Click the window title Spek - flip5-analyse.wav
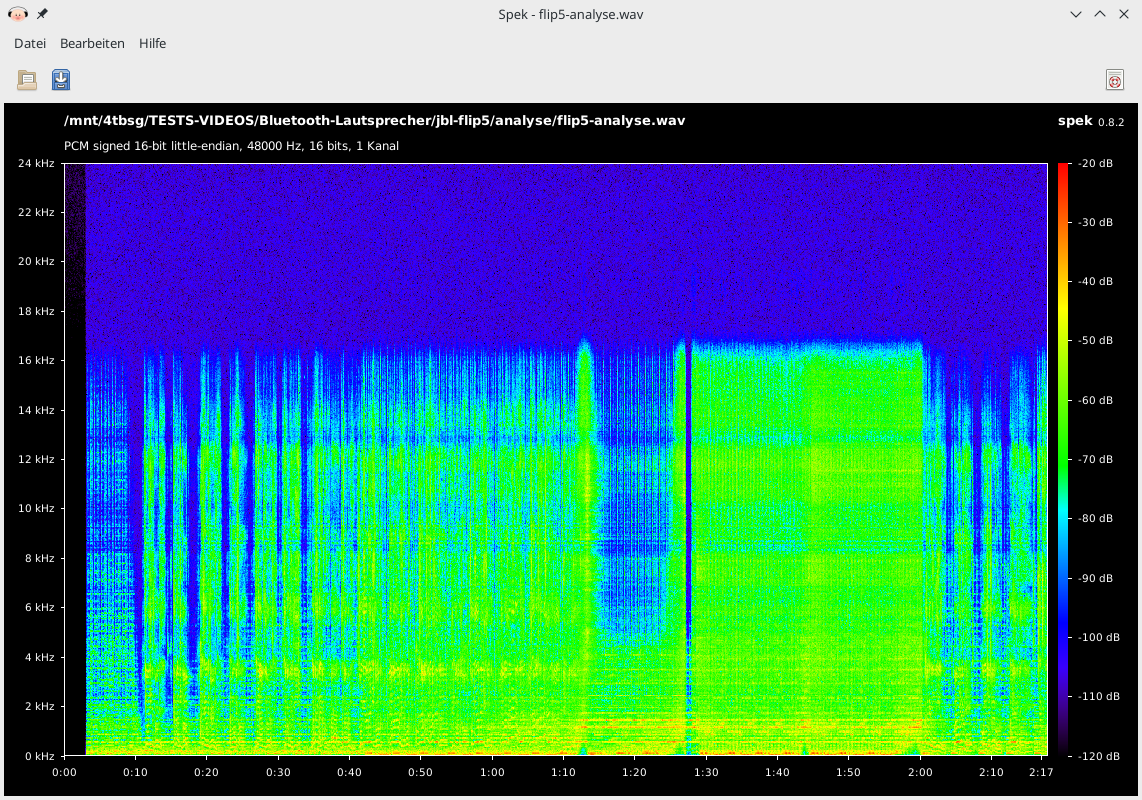The height and width of the screenshot is (800, 1142). (570, 15)
